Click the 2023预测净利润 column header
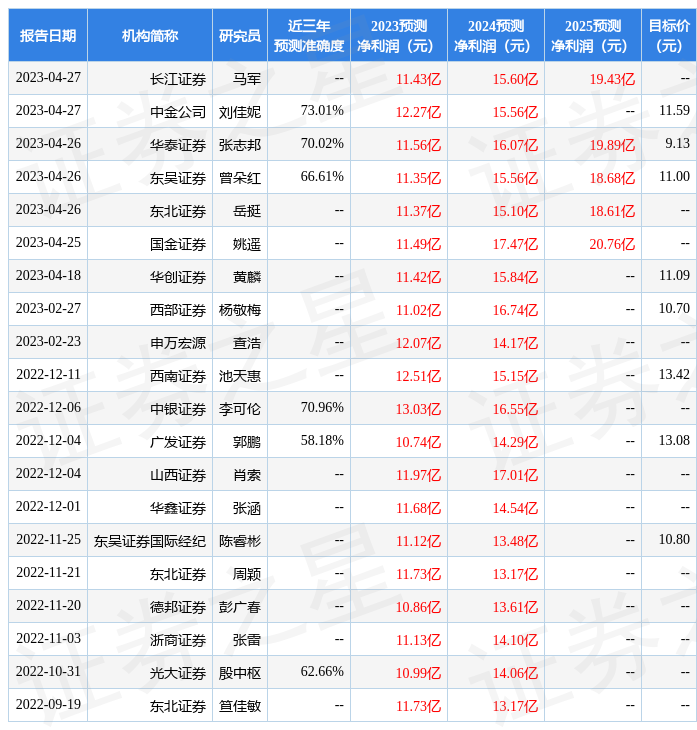The height and width of the screenshot is (730, 697). pos(399,35)
